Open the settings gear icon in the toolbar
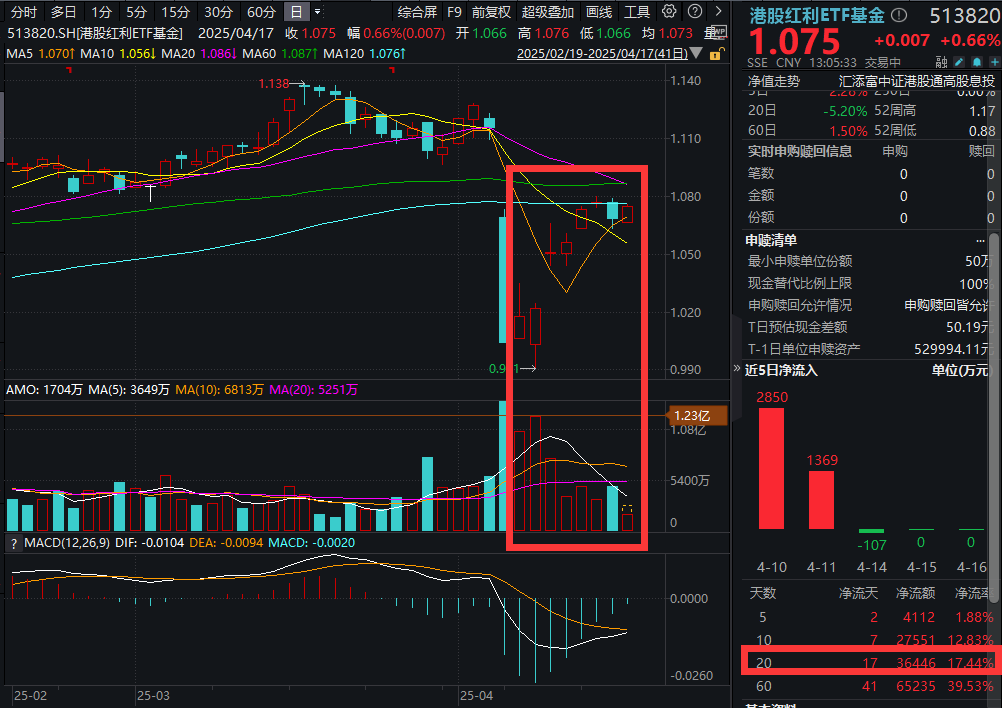Viewport: 1002px width, 708px height. (x=668, y=12)
